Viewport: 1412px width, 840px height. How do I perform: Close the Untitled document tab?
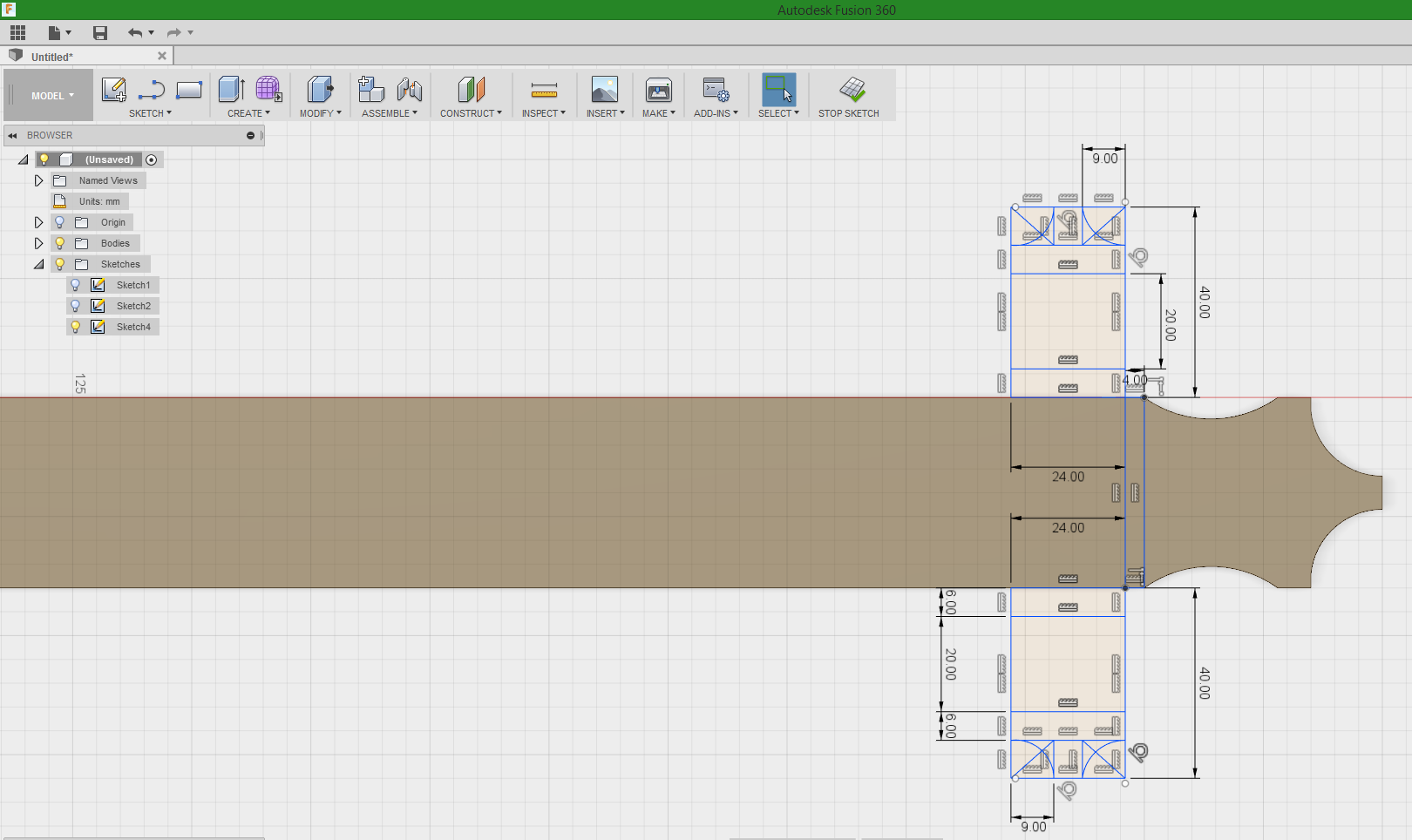coord(162,56)
